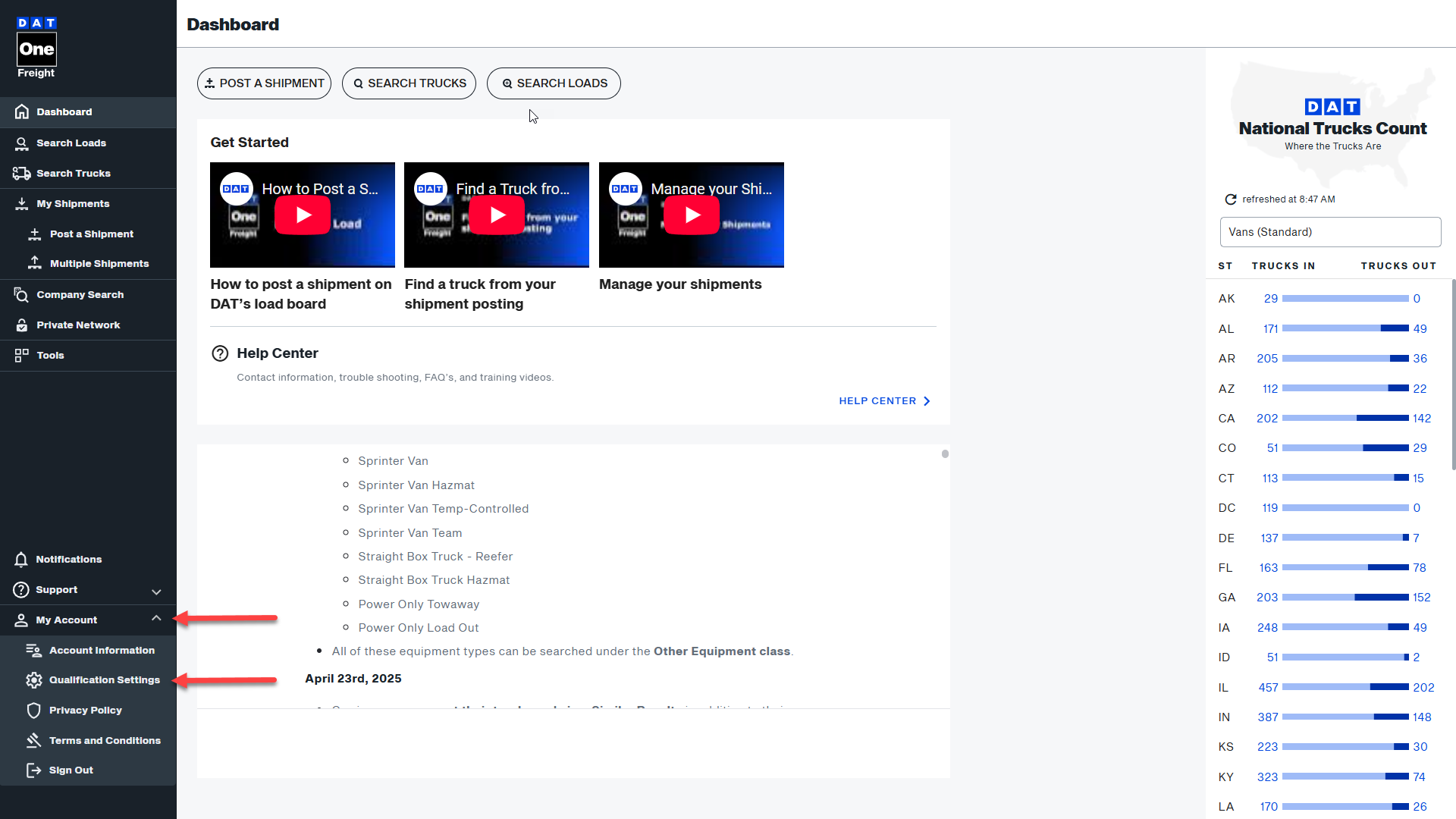Click the Search Trucks truck icon
1456x819 pixels.
coord(22,173)
